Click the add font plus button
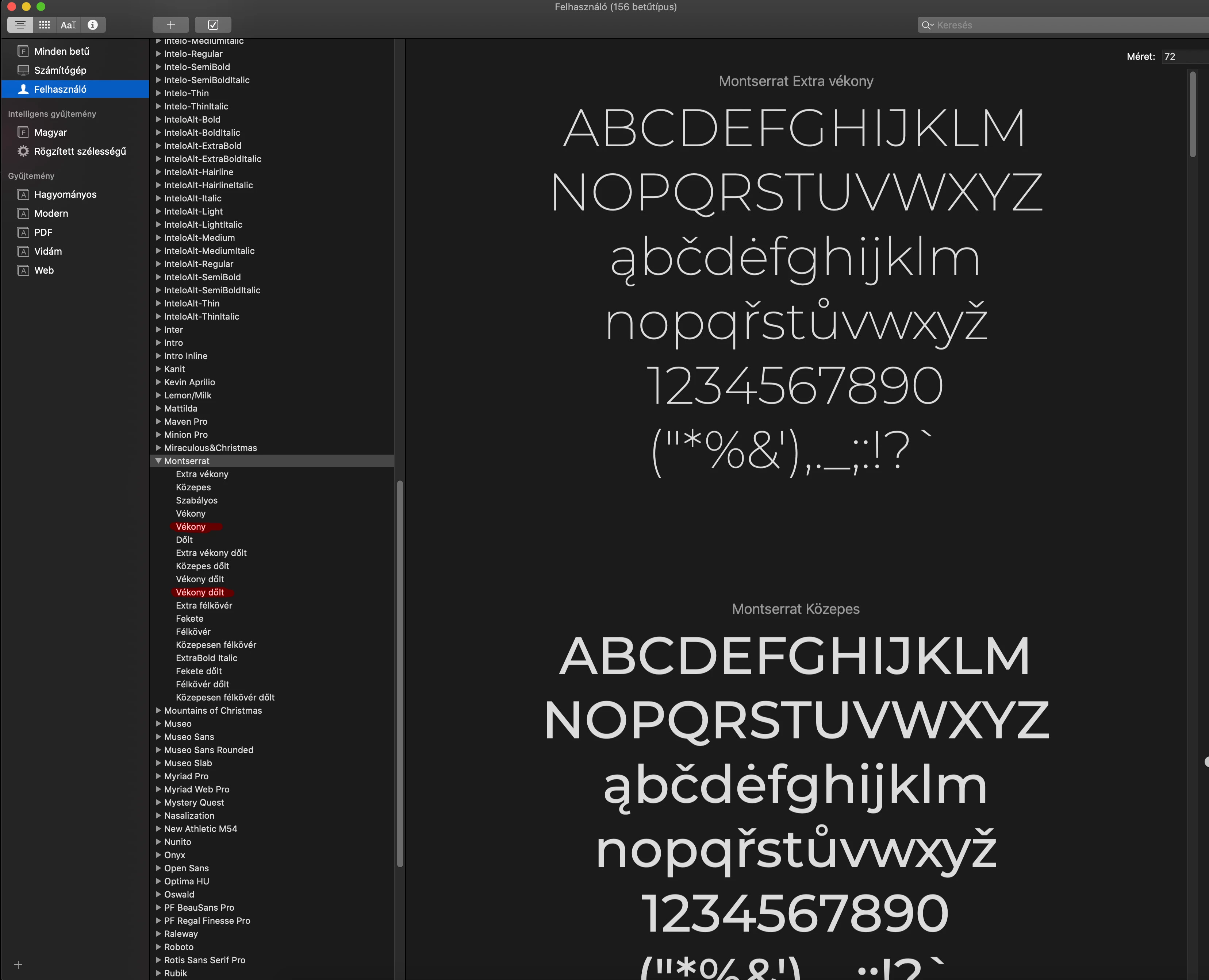This screenshot has width=1209, height=980. coord(170,25)
